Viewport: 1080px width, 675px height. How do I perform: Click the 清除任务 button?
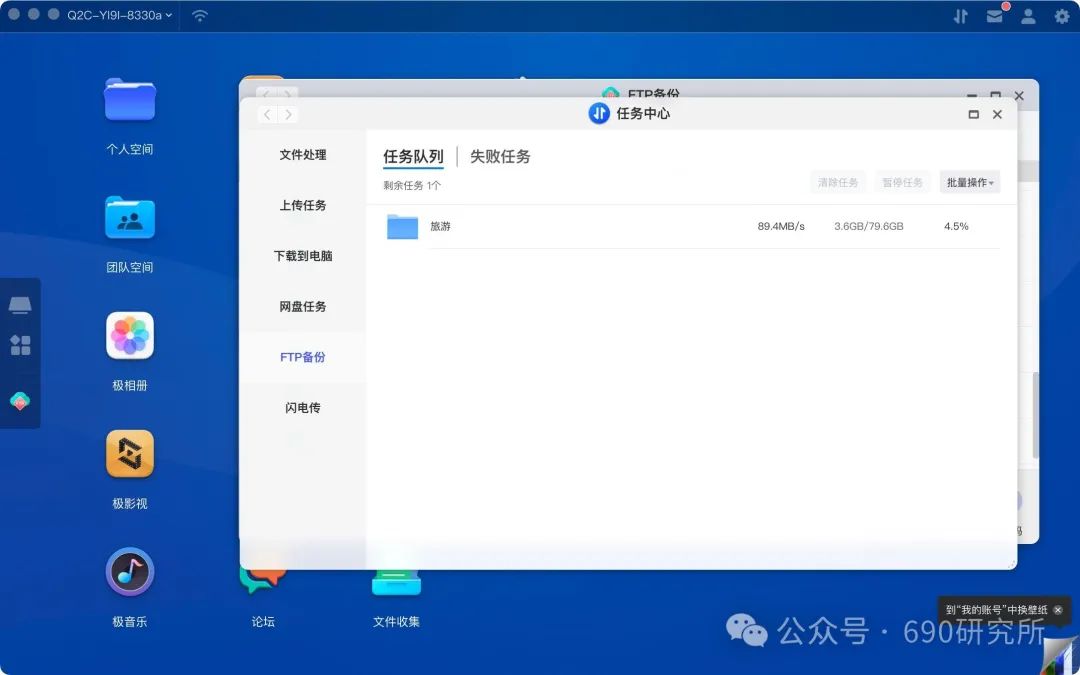(x=838, y=183)
